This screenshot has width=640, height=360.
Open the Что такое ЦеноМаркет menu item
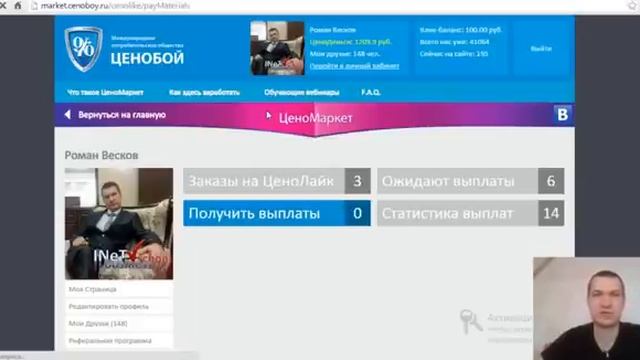105,92
